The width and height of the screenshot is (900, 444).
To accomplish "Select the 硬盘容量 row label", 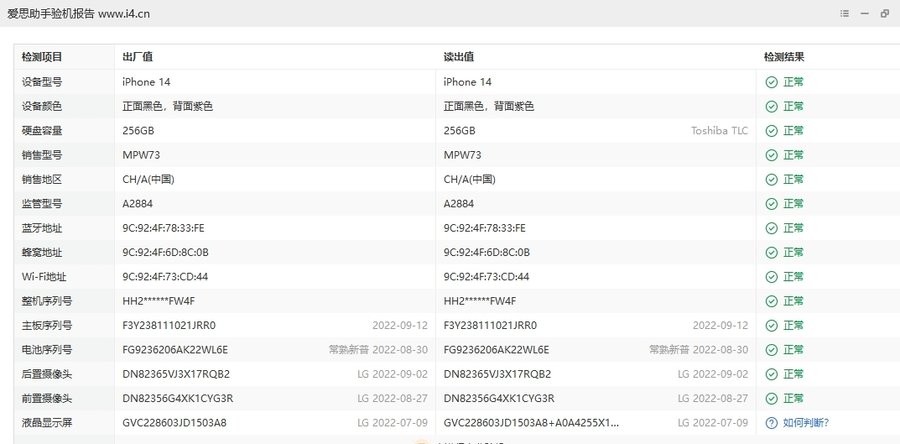I will (x=42, y=131).
